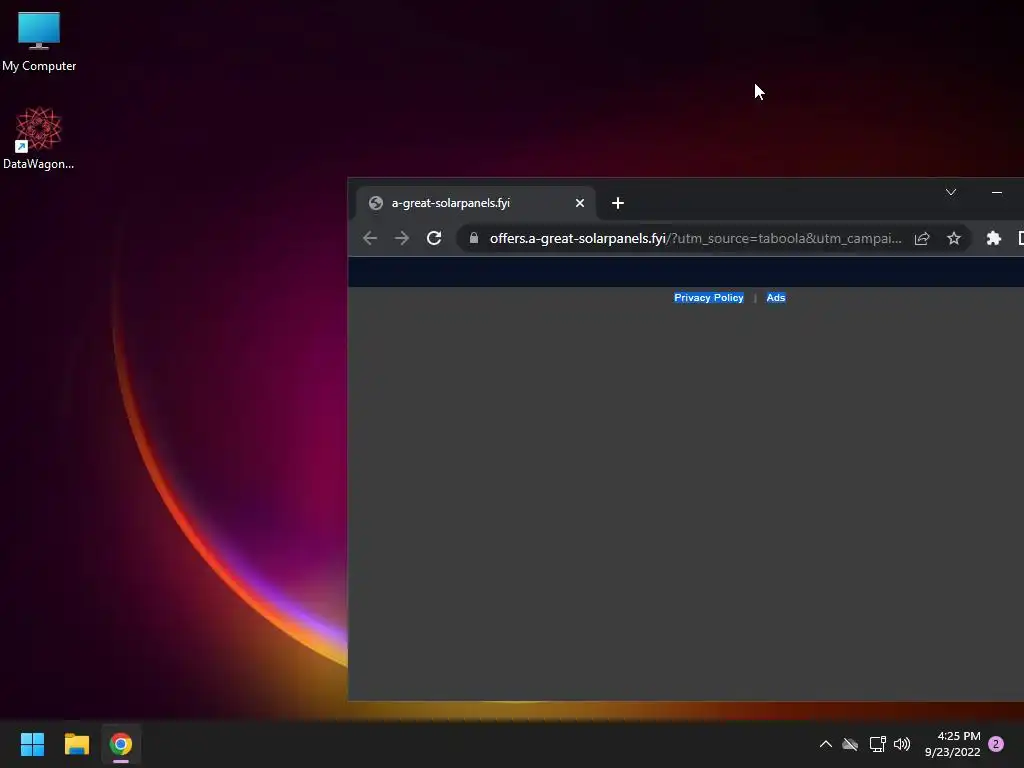Screen dimensions: 1024x768
Task: Open My Computer desktop icon
Action: pos(39,41)
